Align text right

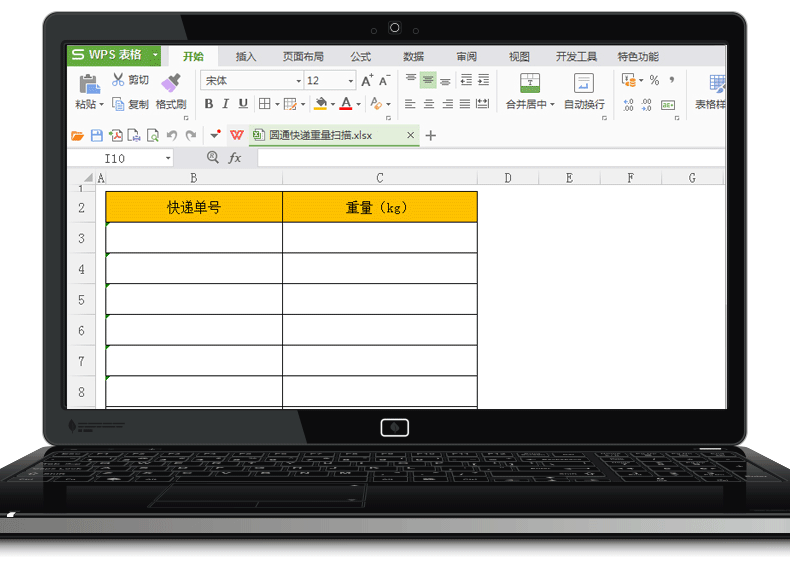[x=447, y=104]
